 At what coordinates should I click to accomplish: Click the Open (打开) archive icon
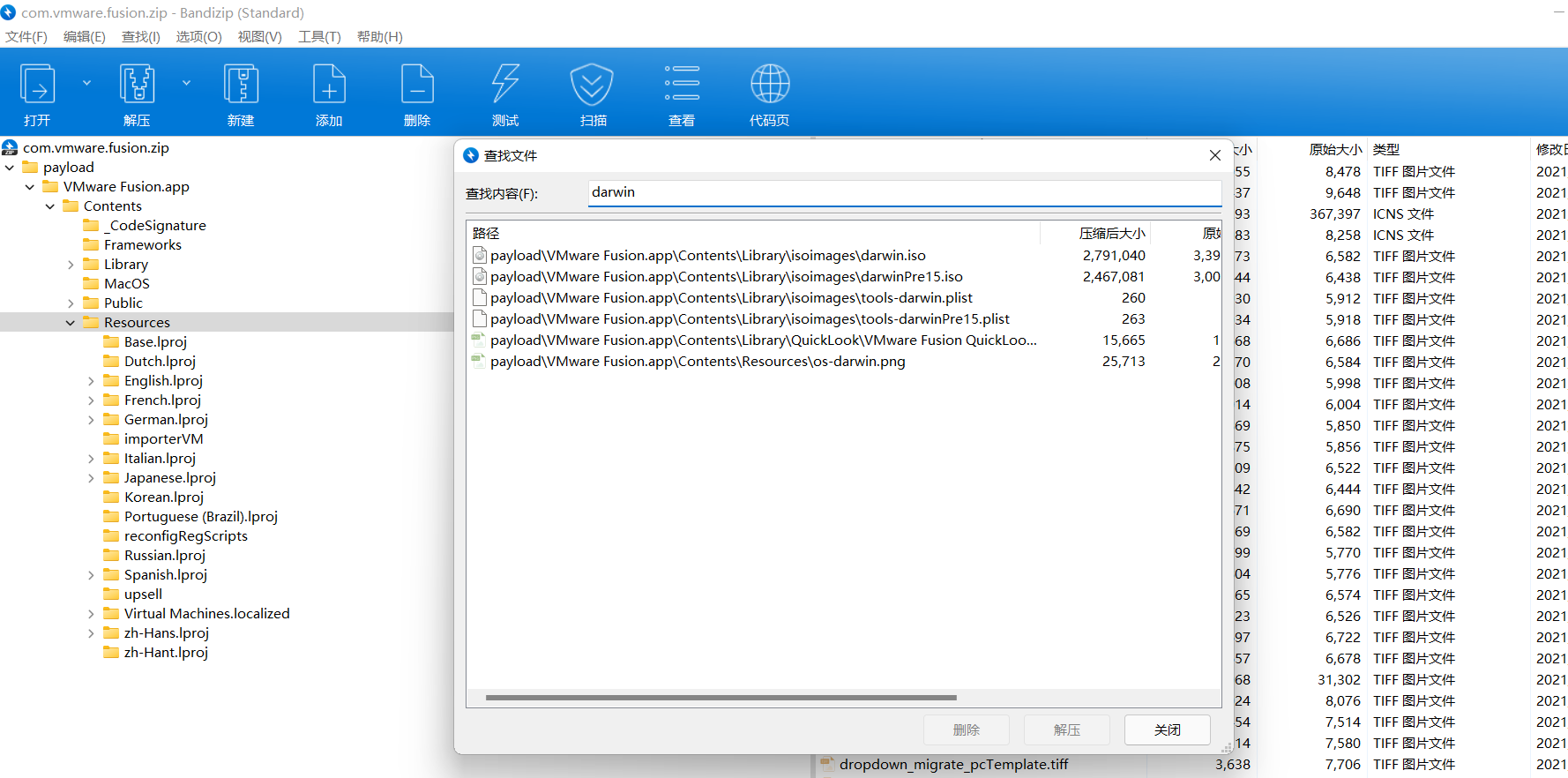[x=37, y=86]
